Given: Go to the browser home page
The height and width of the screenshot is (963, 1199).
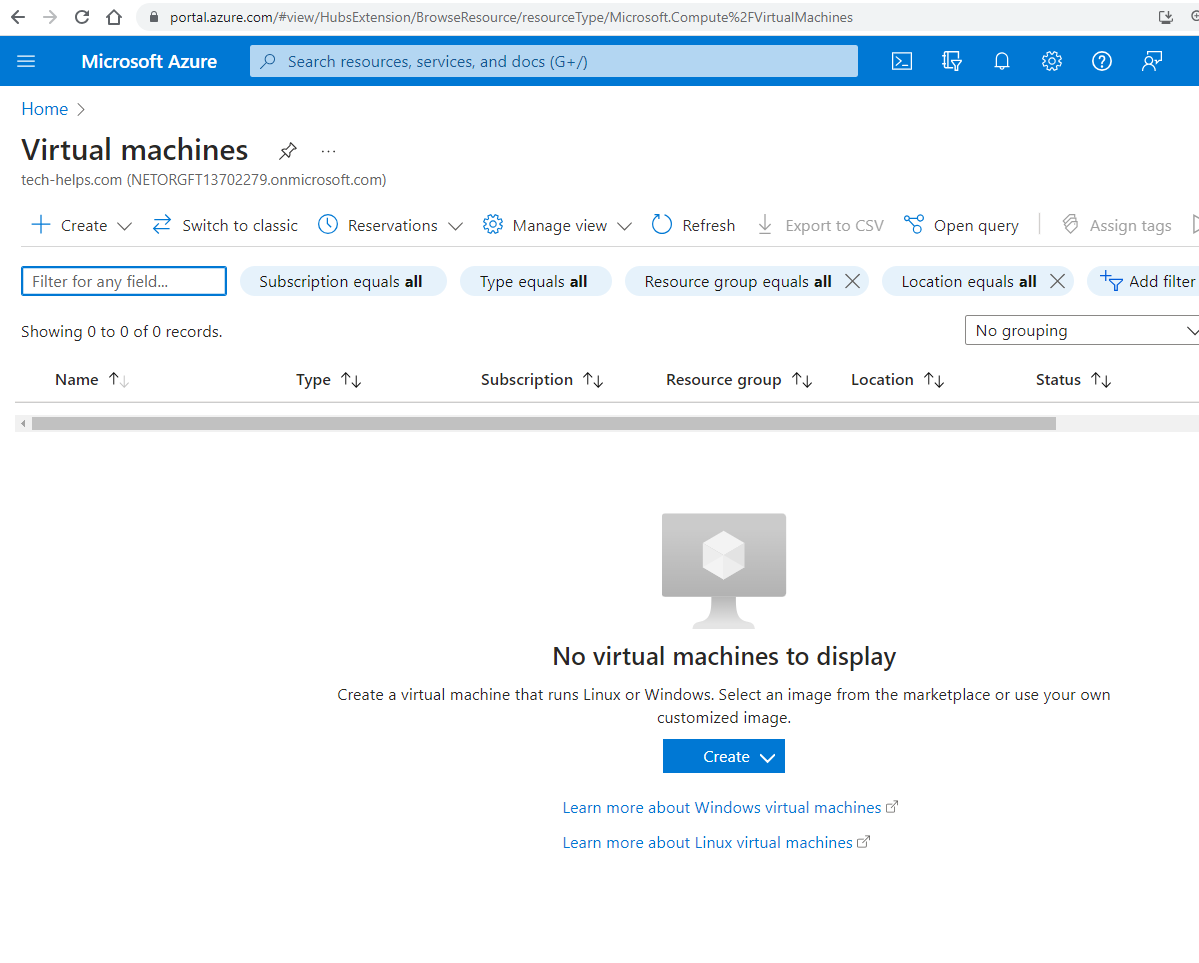Looking at the screenshot, I should point(114,17).
